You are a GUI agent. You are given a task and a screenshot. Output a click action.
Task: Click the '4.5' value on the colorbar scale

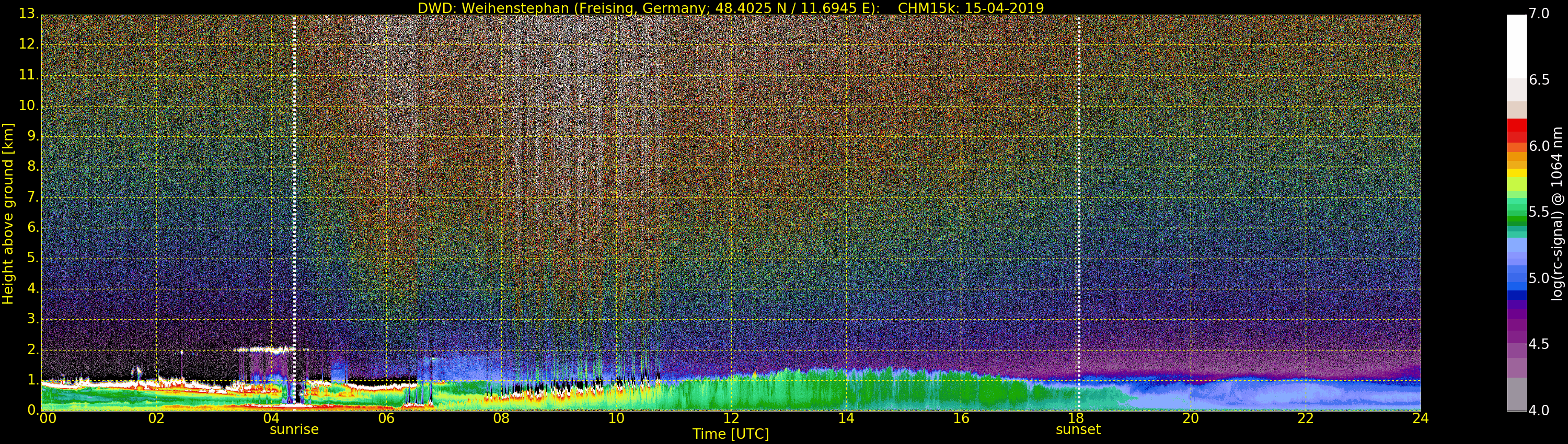[1539, 344]
